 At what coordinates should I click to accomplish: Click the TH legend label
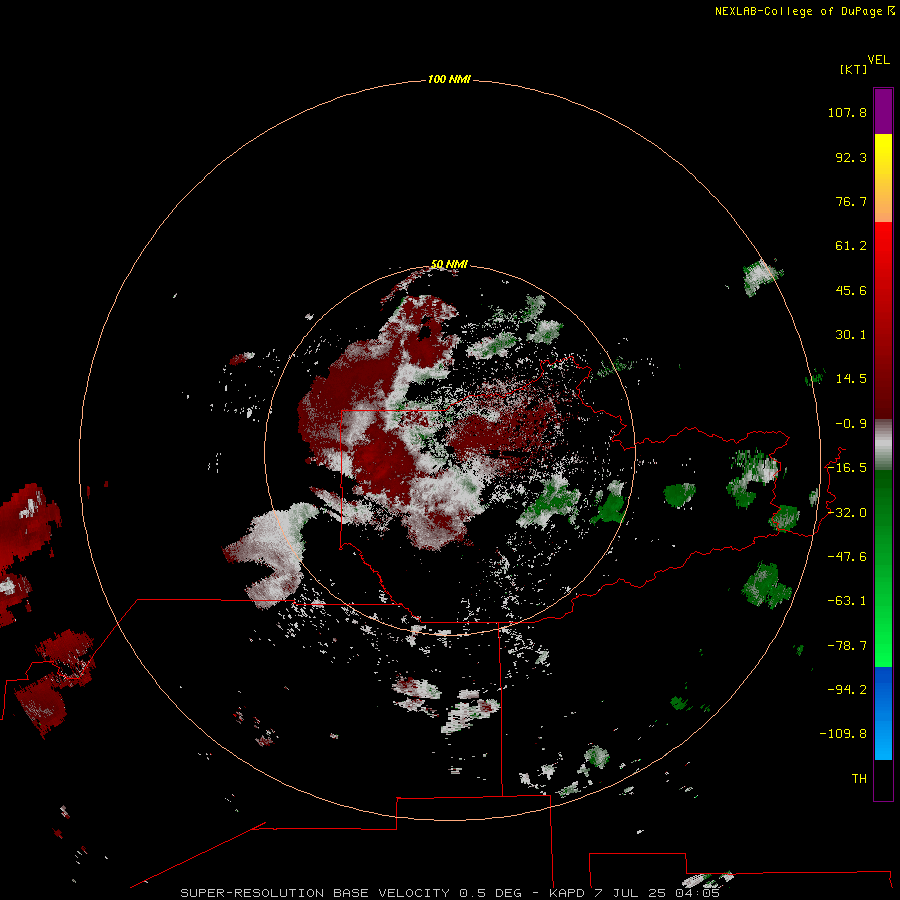tap(859, 779)
